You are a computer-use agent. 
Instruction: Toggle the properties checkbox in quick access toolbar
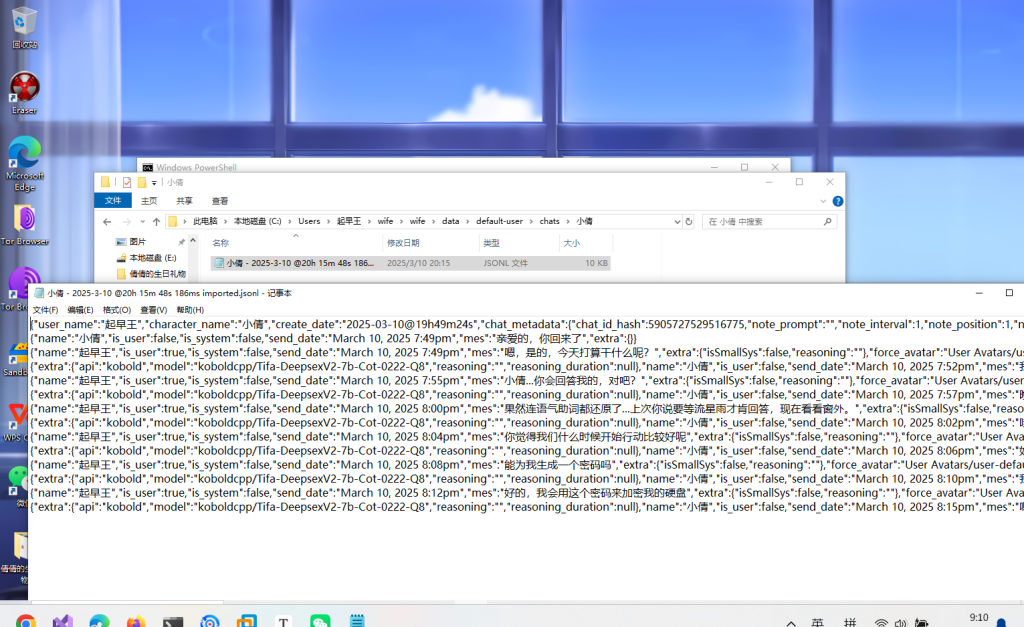point(127,182)
